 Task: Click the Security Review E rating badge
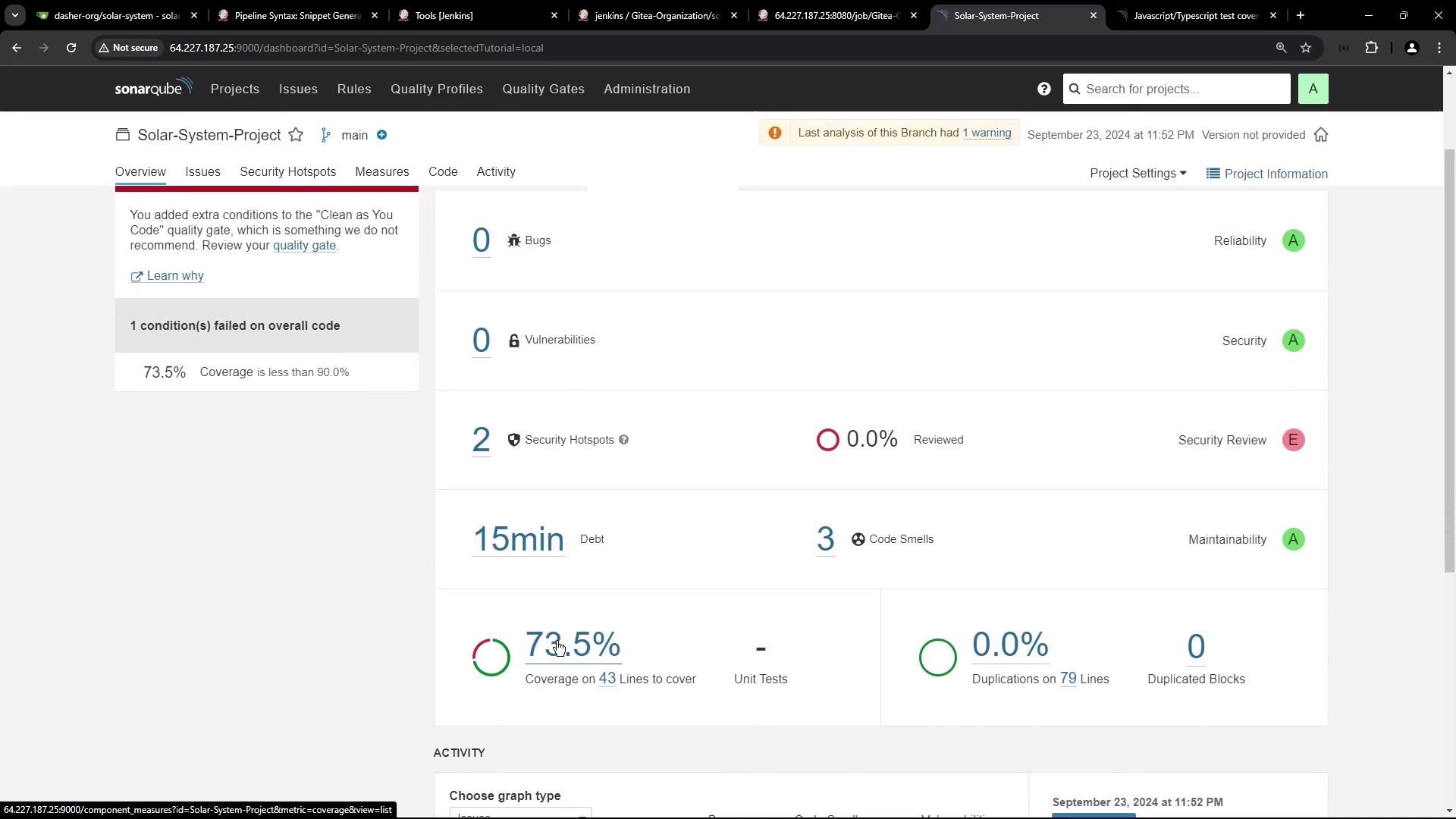pos(1293,441)
